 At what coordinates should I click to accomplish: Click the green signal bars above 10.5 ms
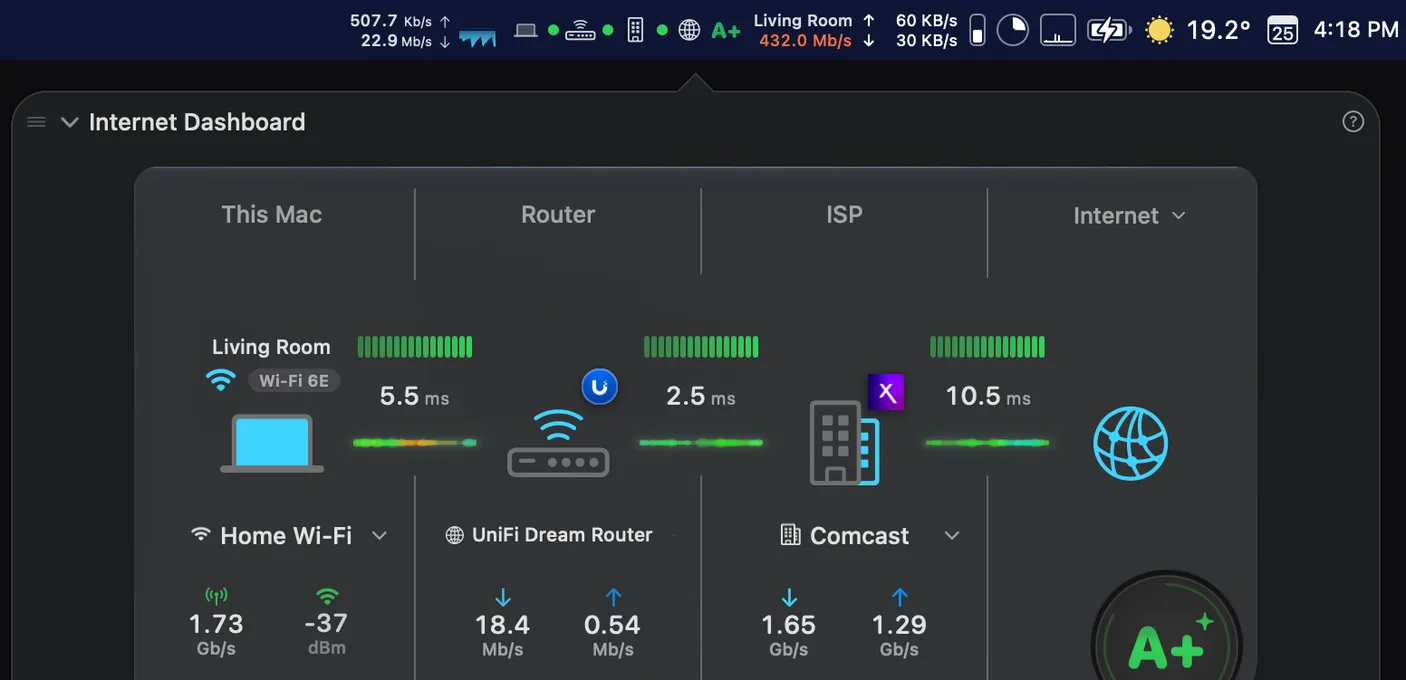[x=987, y=347]
